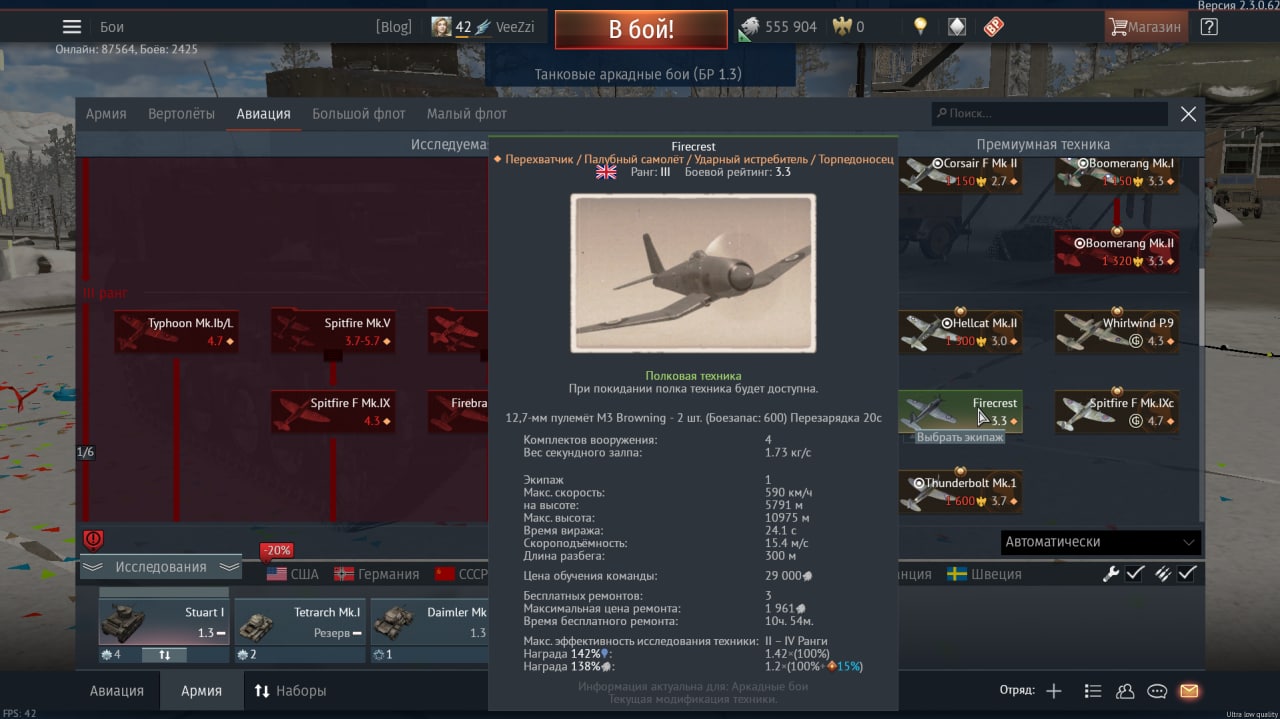Image resolution: width=1280 pixels, height=719 pixels.
Task: Select premium Hellcat Mk.II
Action: tap(959, 332)
